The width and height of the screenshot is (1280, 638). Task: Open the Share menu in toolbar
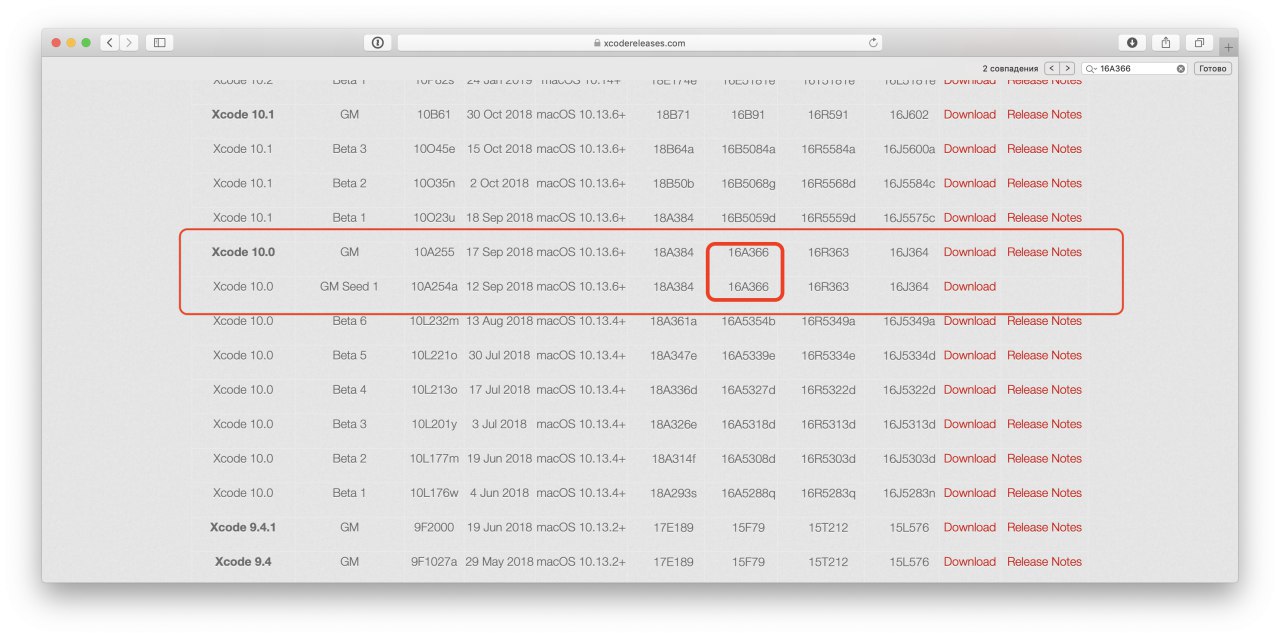coord(1165,43)
